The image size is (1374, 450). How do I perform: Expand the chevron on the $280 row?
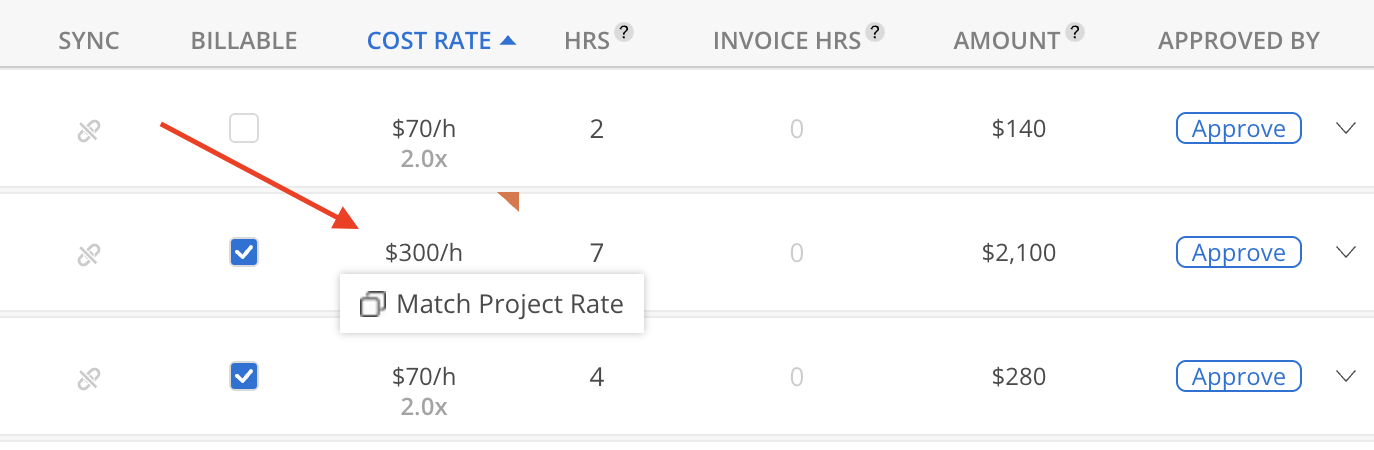pyautogui.click(x=1346, y=376)
